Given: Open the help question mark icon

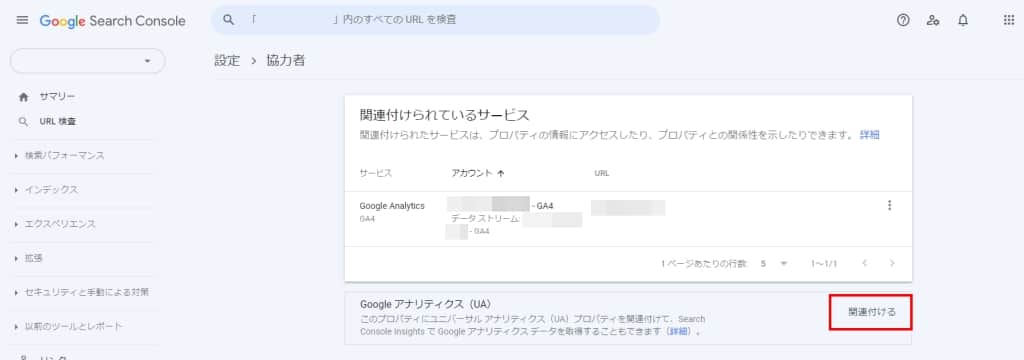Looking at the screenshot, I should (903, 20).
